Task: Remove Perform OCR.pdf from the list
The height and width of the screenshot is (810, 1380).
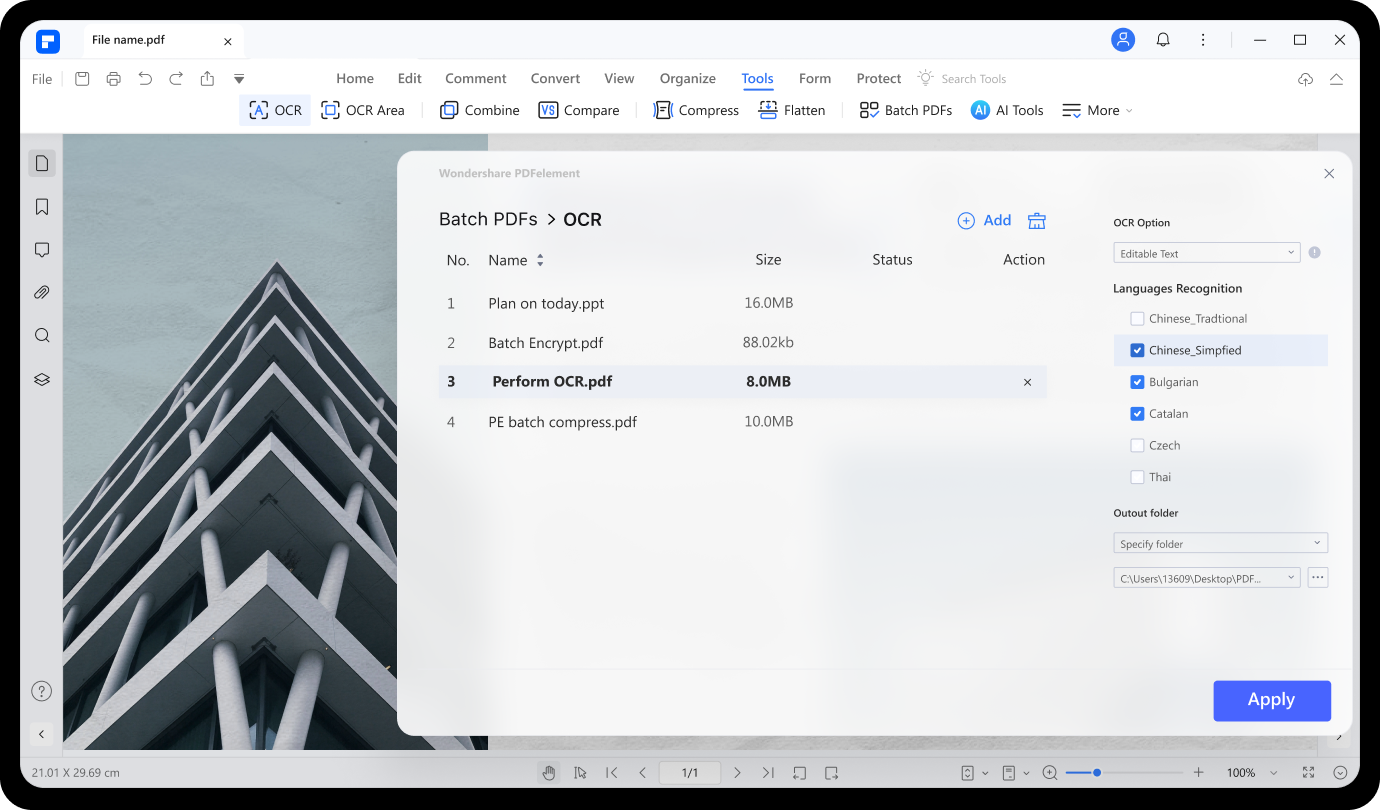Action: click(1027, 382)
